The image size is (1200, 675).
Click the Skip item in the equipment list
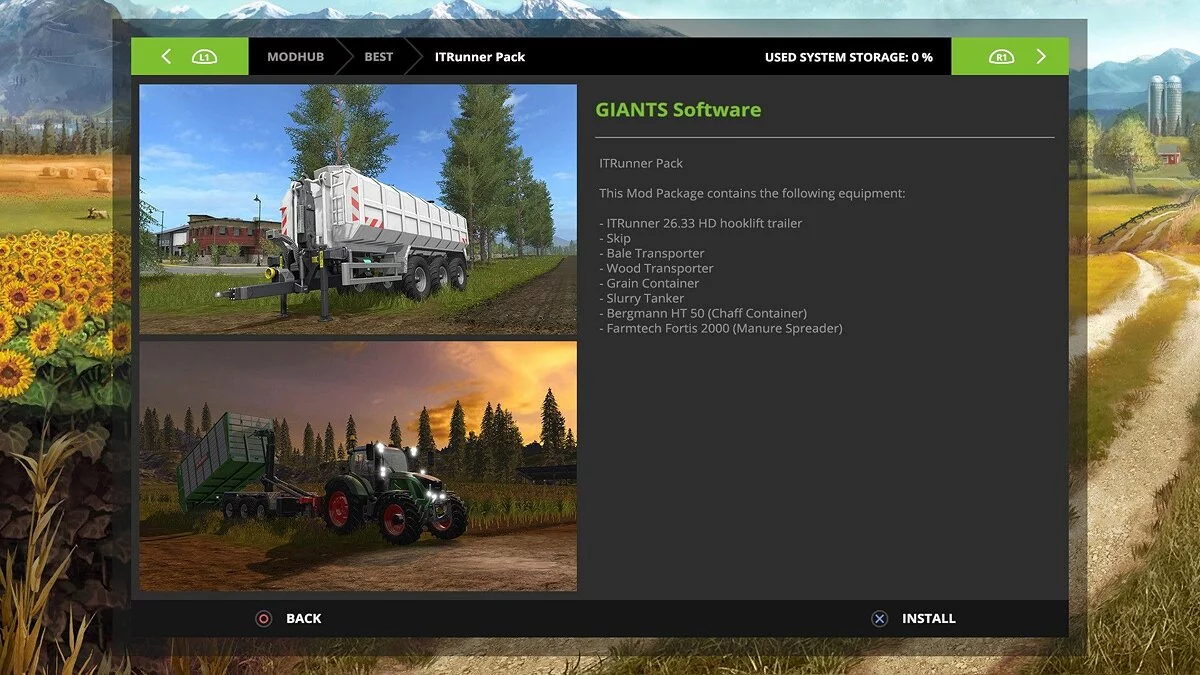617,238
